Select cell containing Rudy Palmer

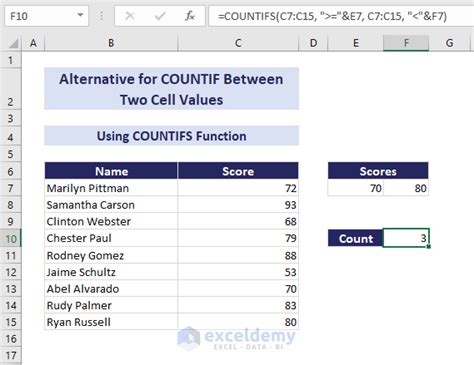111,305
